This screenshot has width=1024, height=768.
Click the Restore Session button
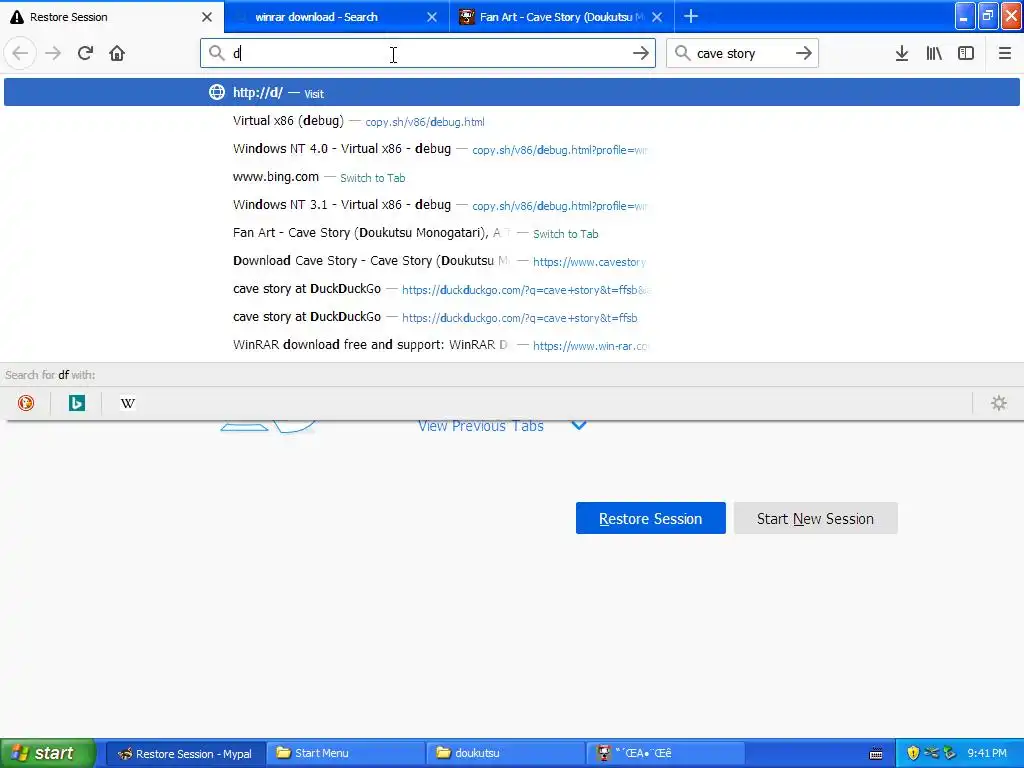(x=650, y=518)
